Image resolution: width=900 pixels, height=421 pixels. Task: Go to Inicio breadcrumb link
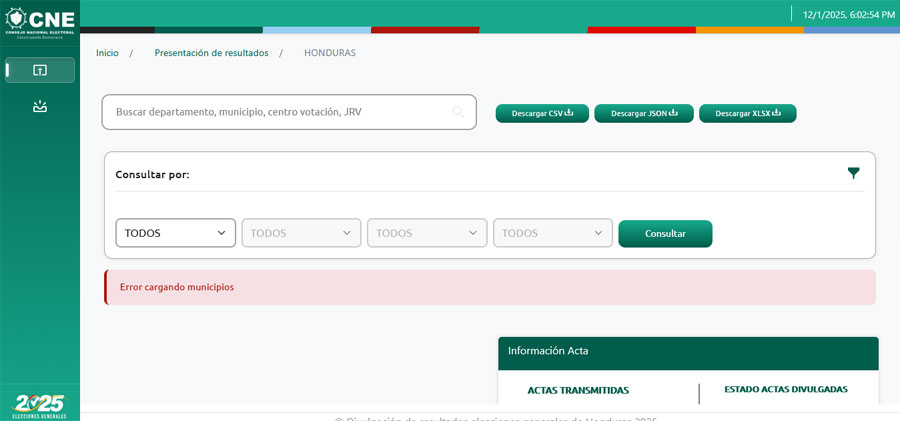click(x=107, y=53)
